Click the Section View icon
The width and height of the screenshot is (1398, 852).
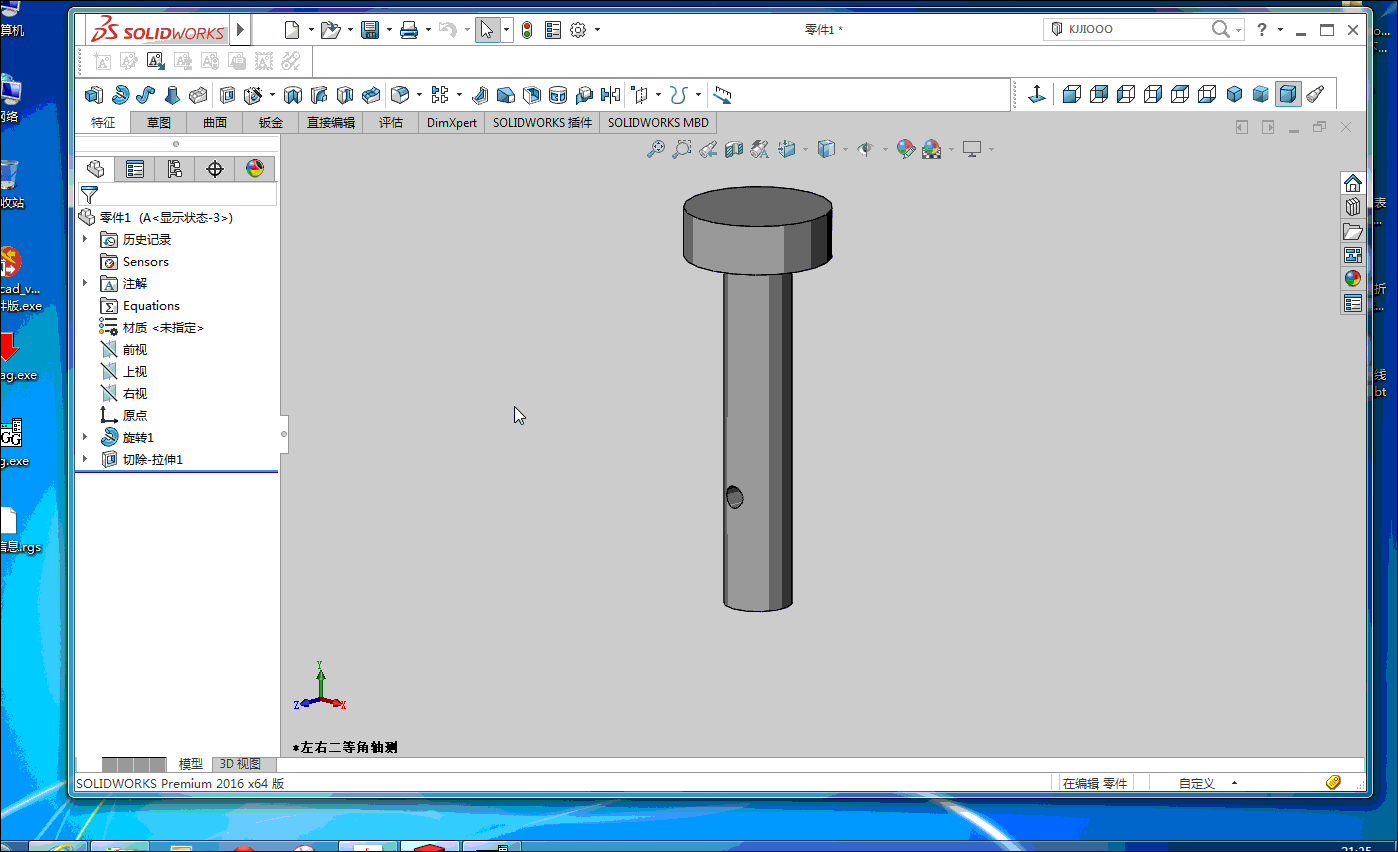(734, 149)
